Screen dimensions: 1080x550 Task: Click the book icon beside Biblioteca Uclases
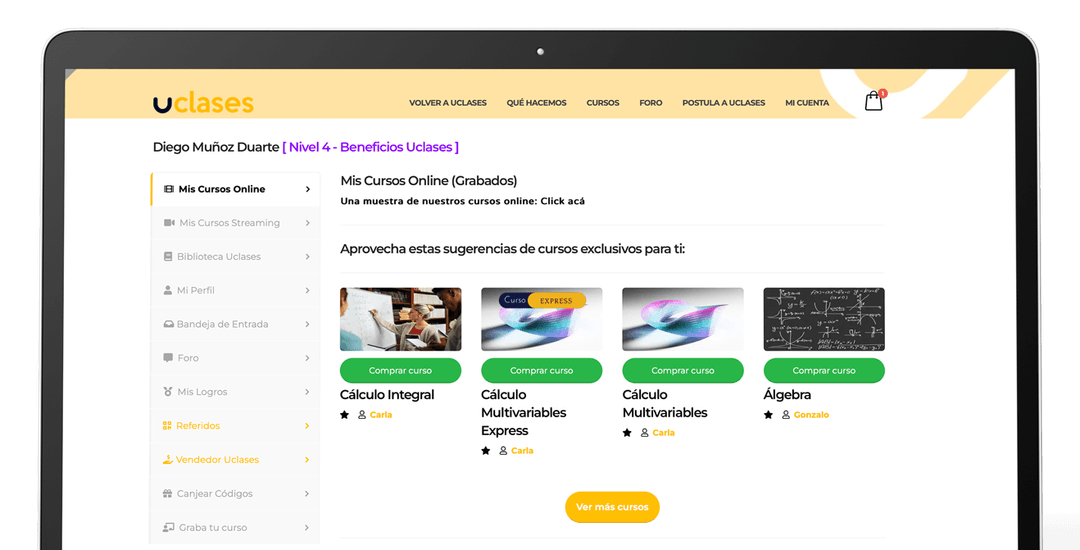[x=168, y=257]
